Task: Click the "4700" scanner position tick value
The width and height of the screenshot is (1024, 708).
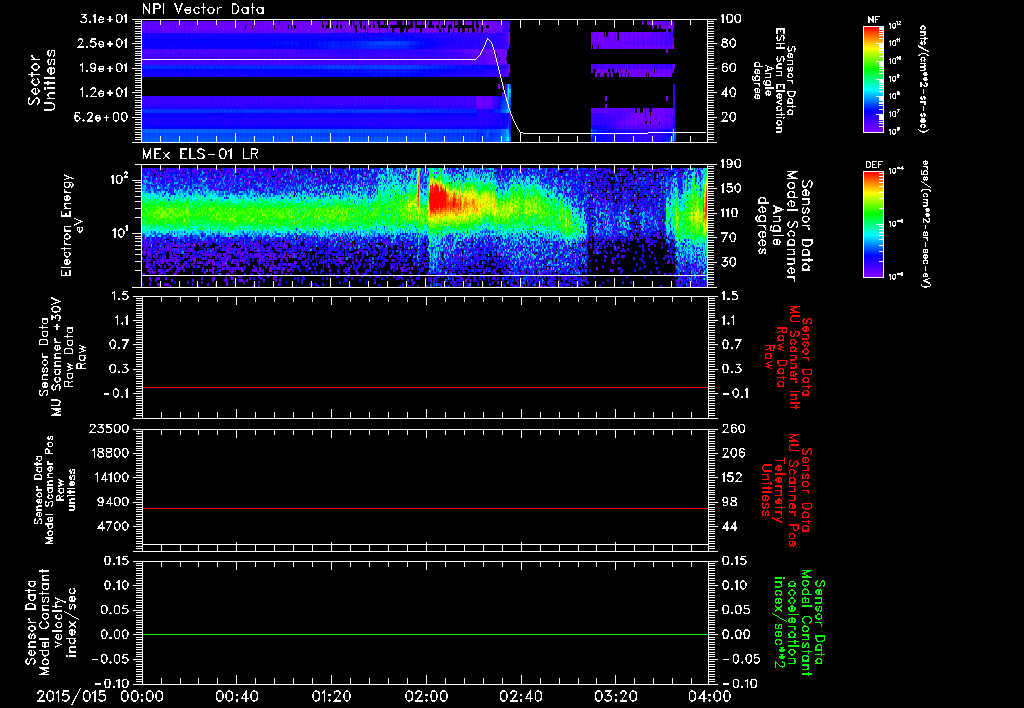Action: click(112, 526)
